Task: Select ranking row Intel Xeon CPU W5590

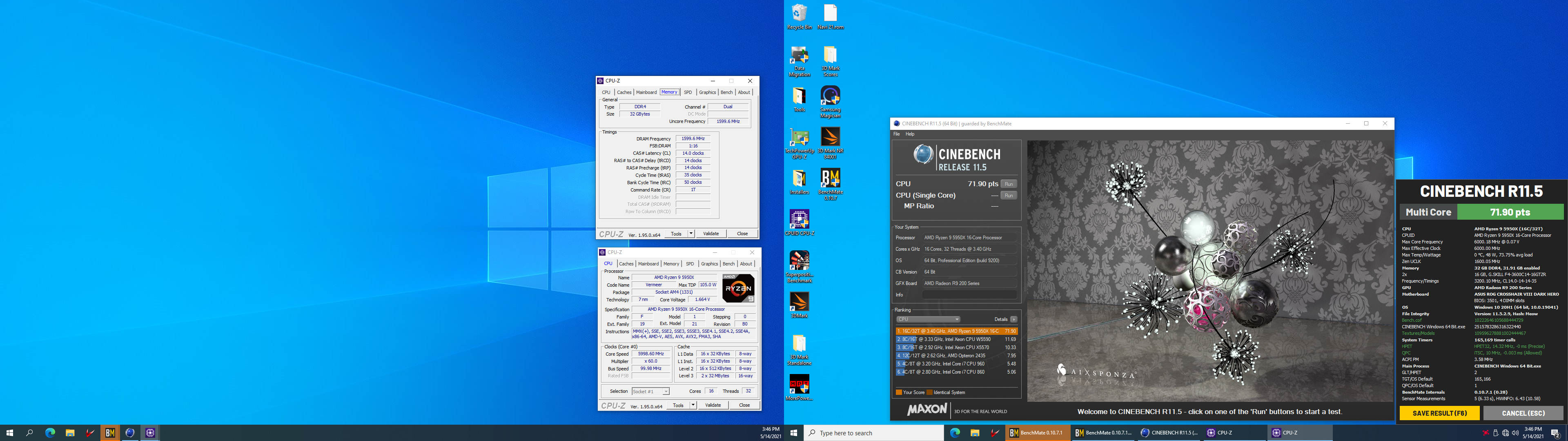Action: [956, 339]
